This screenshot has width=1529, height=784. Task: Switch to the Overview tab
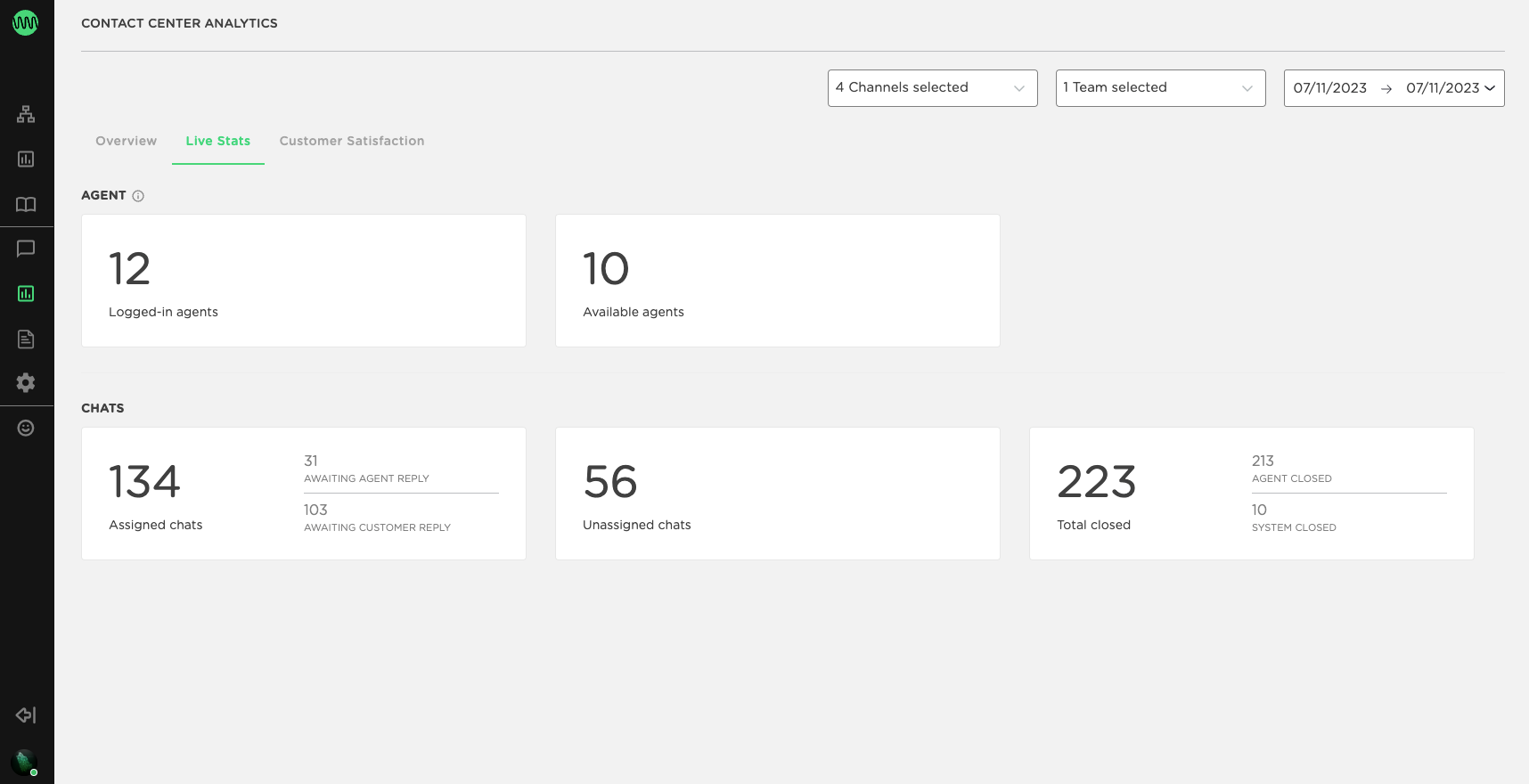click(126, 141)
